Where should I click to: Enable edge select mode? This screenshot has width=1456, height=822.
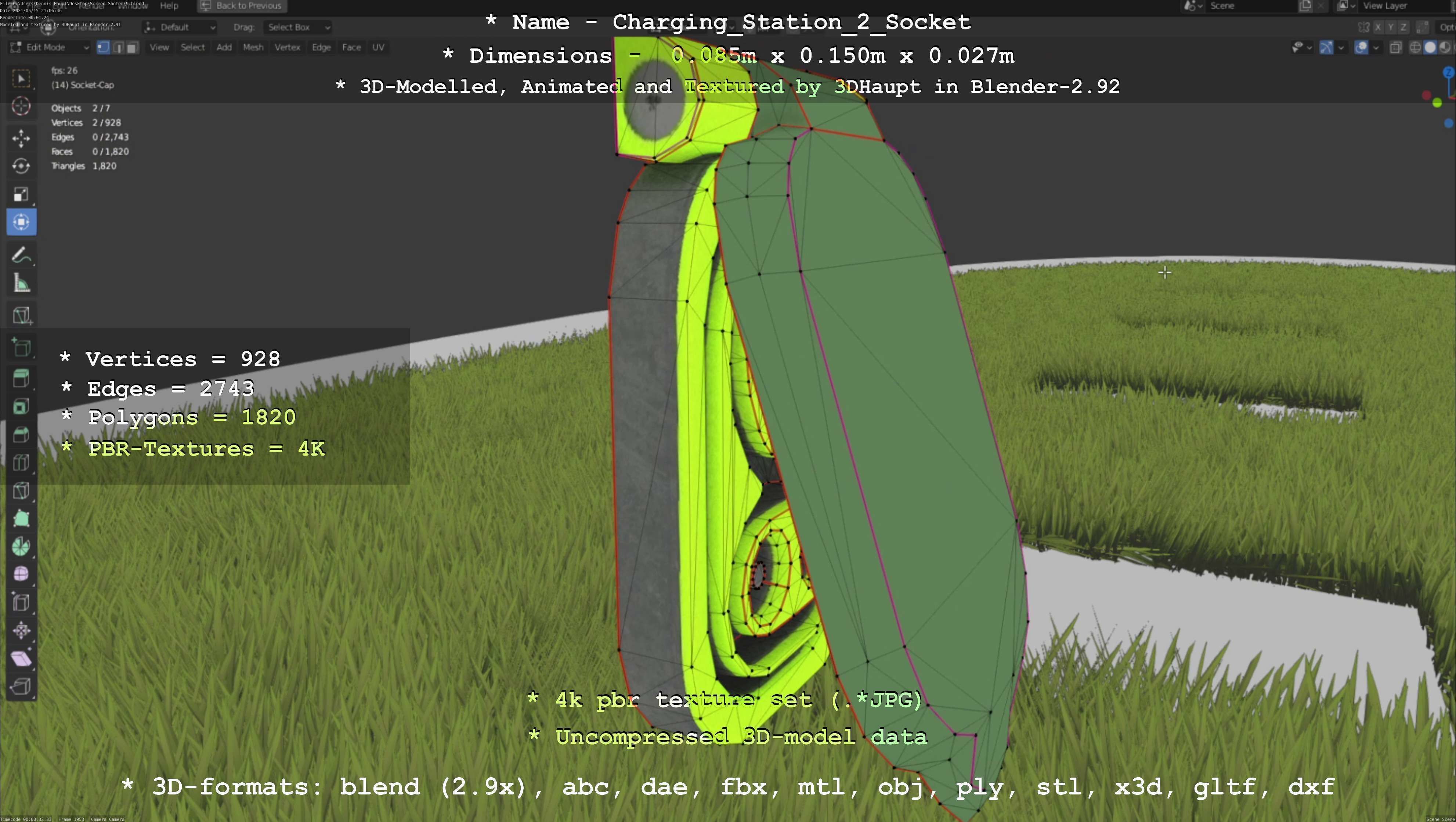pos(118,47)
